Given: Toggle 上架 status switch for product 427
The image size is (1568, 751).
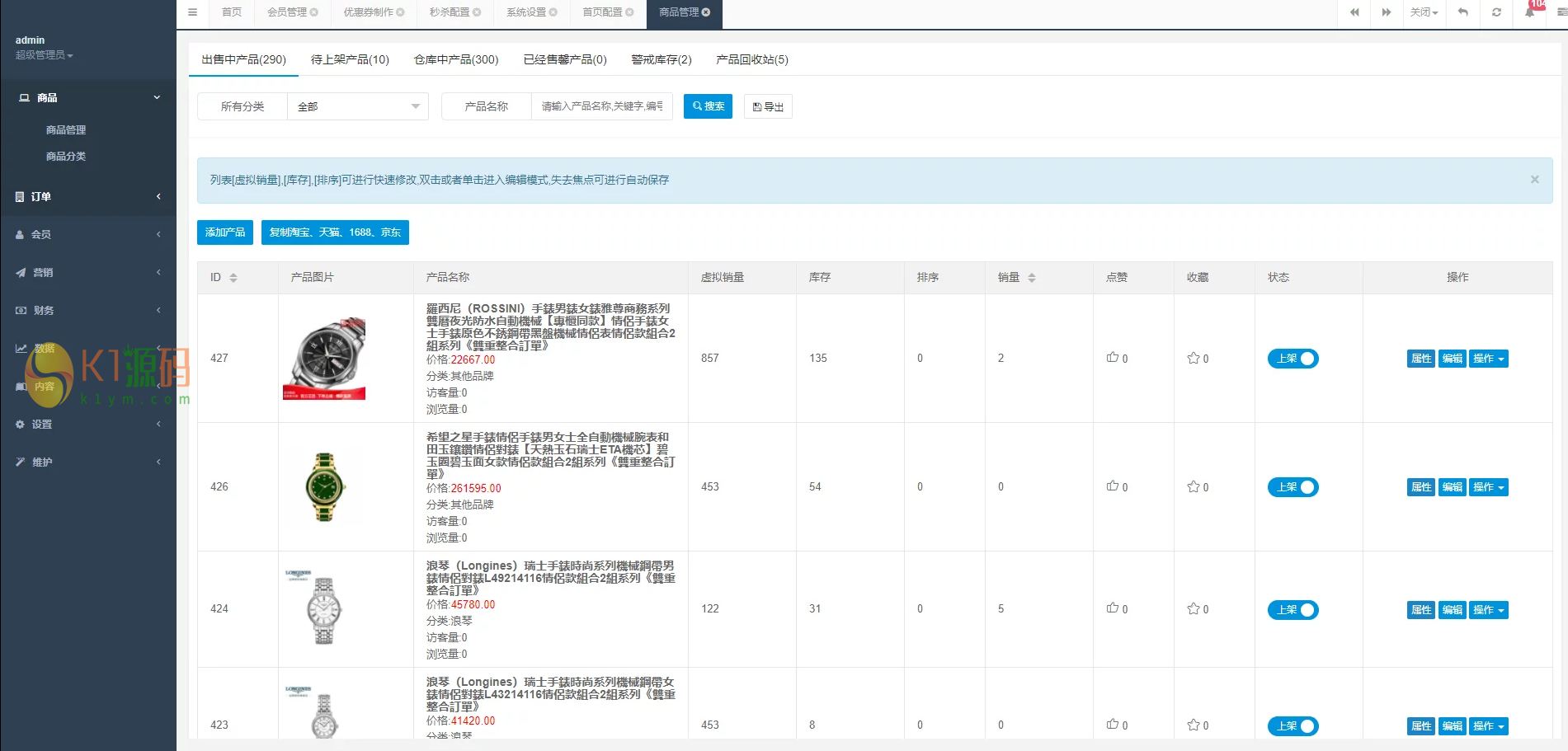Looking at the screenshot, I should 1293,359.
